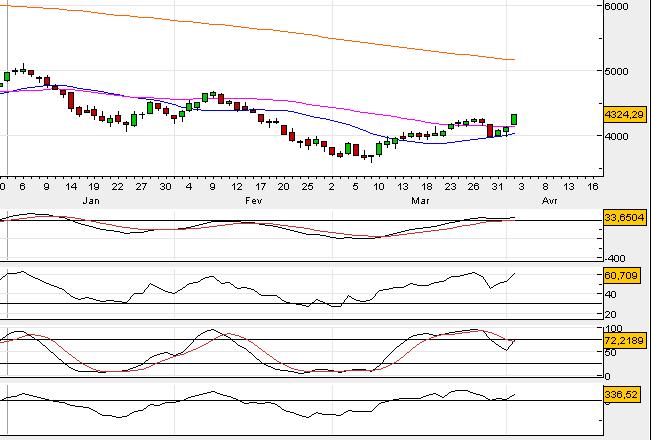Select date label 17 on time axis
652x440 pixels.
pyautogui.click(x=260, y=187)
